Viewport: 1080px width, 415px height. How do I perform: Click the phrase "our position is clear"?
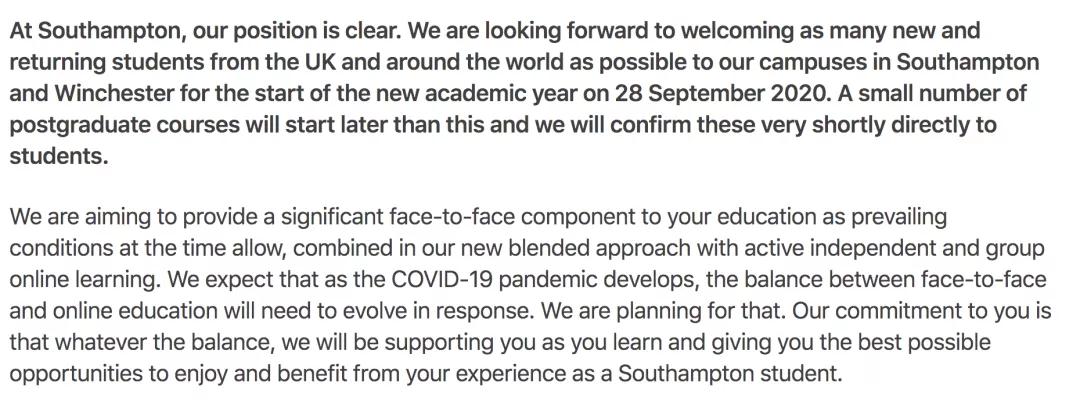[276, 30]
